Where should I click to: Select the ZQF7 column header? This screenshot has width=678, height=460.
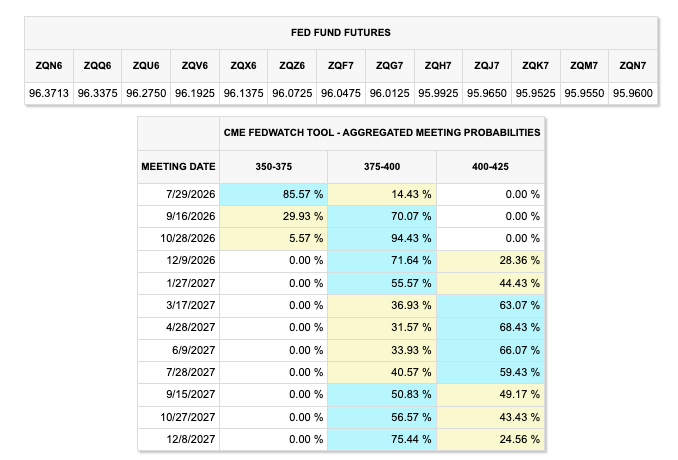tap(341, 66)
